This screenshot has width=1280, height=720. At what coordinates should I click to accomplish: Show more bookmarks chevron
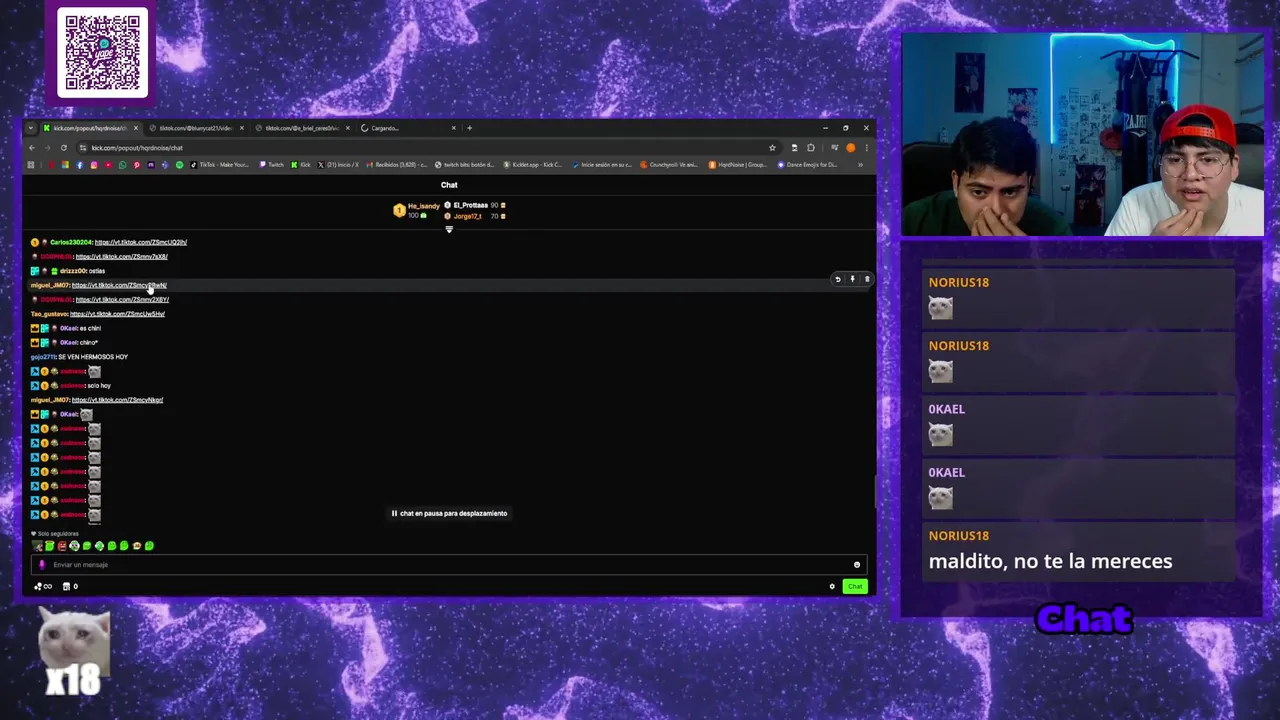[860, 165]
